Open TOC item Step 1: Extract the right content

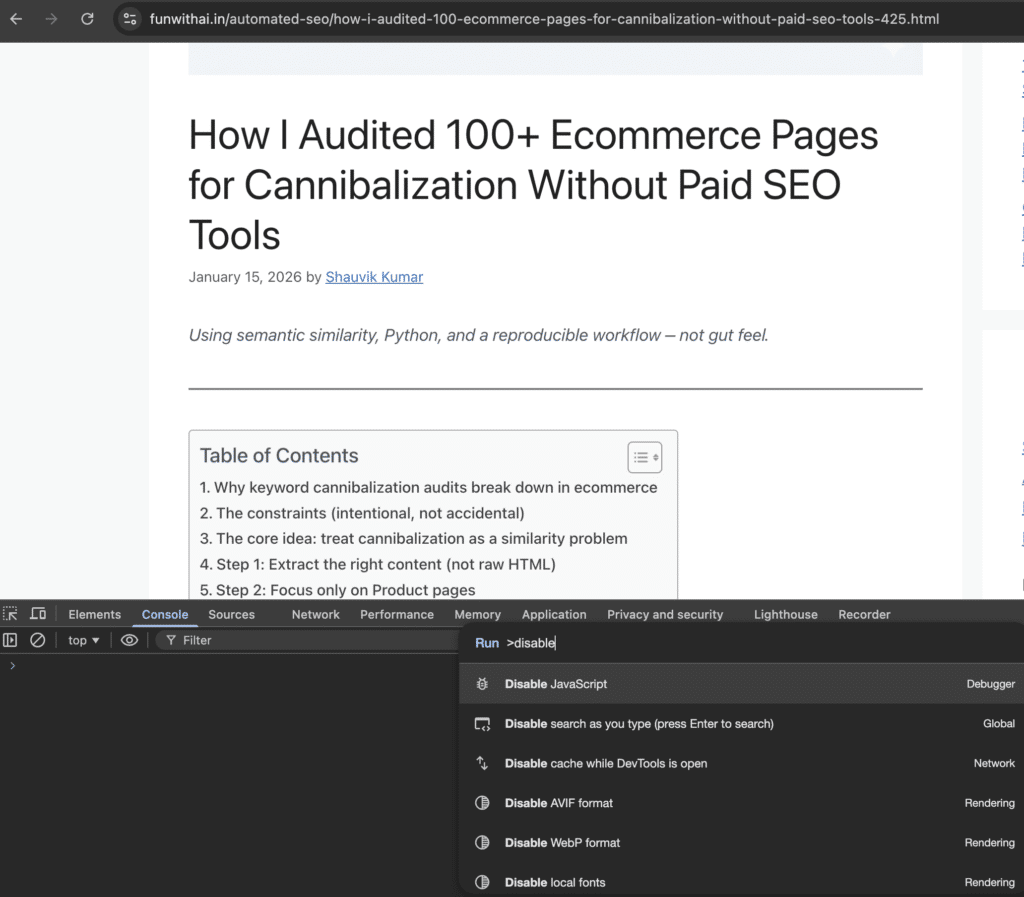pyautogui.click(x=377, y=564)
